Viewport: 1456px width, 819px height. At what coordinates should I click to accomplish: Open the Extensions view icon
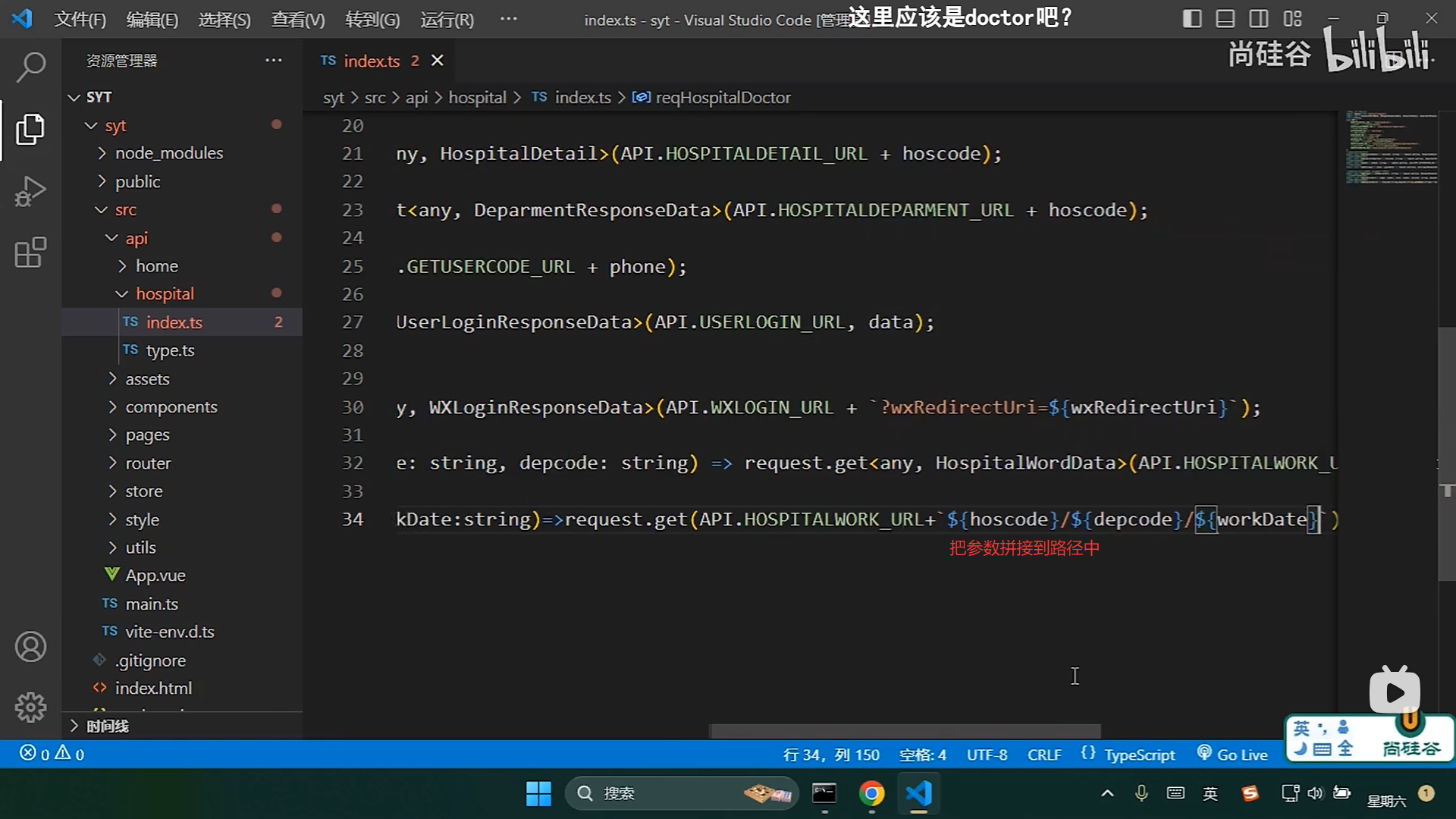[30, 253]
